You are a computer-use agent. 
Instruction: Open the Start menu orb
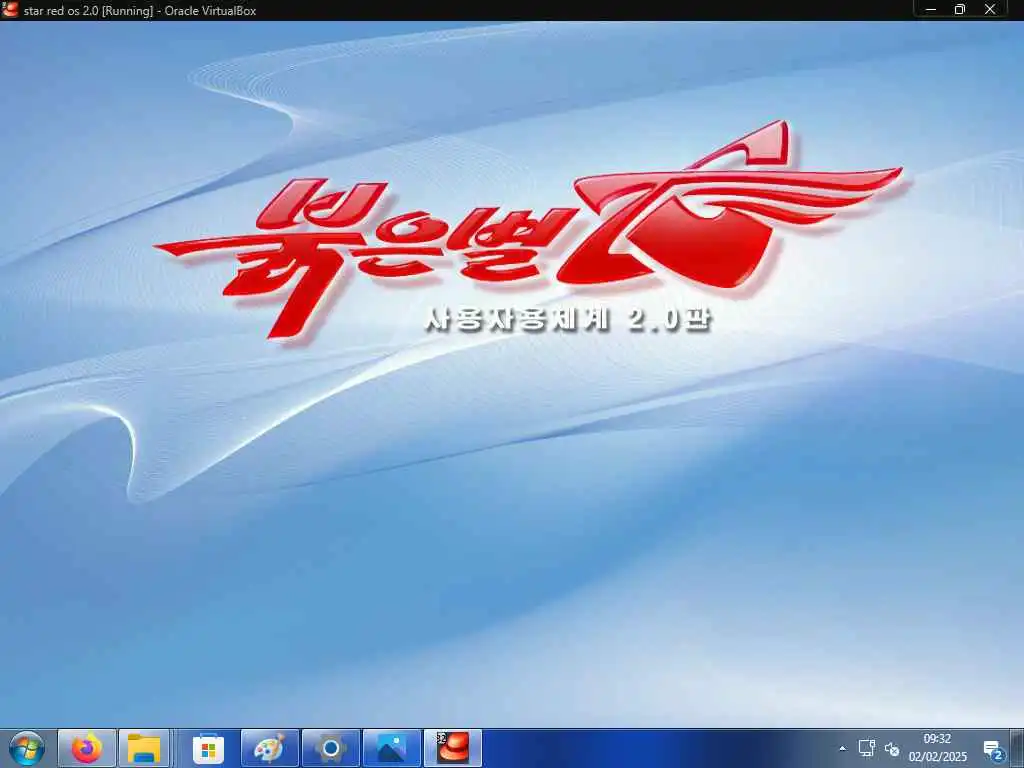pos(26,748)
